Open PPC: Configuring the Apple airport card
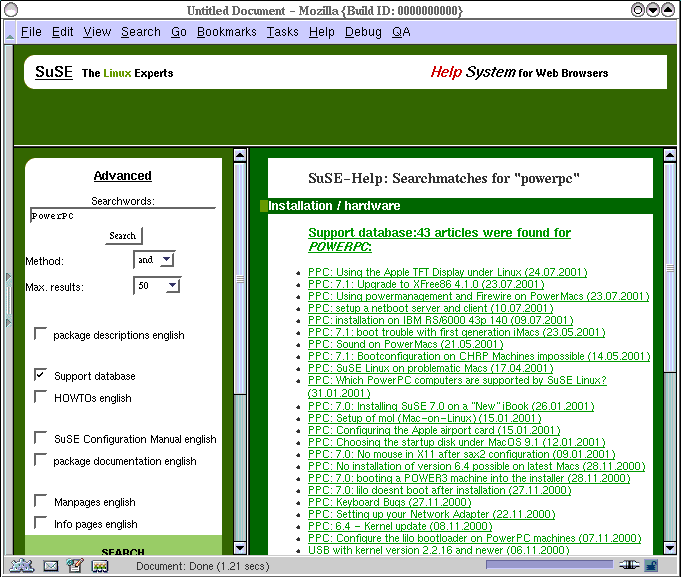 434,430
